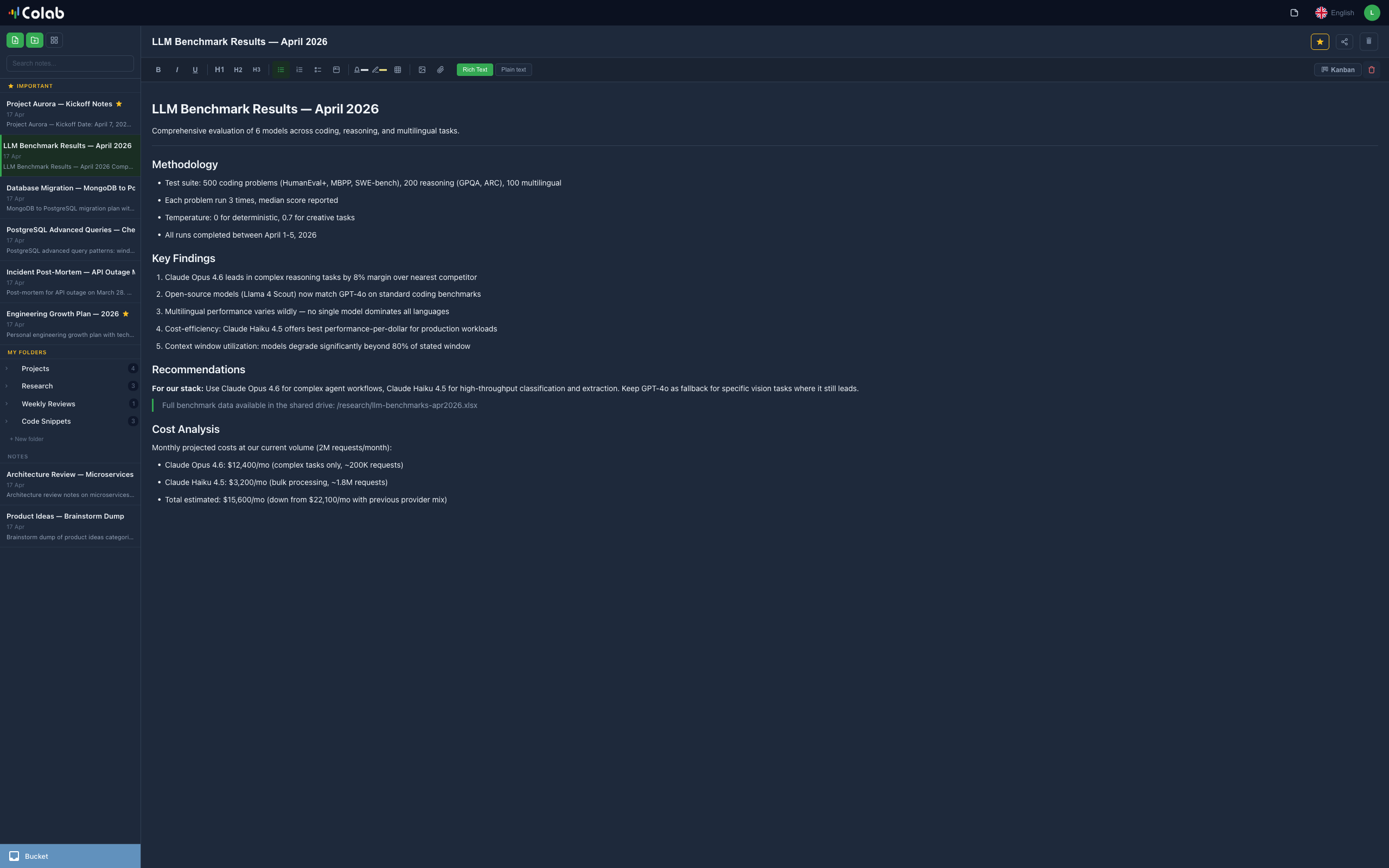Apply Heading 2 style
The height and width of the screenshot is (868, 1389).
(x=238, y=69)
